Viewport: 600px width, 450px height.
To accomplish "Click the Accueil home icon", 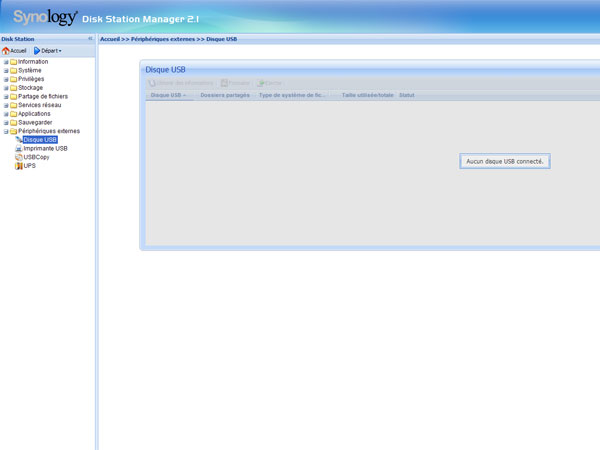I will coord(6,51).
